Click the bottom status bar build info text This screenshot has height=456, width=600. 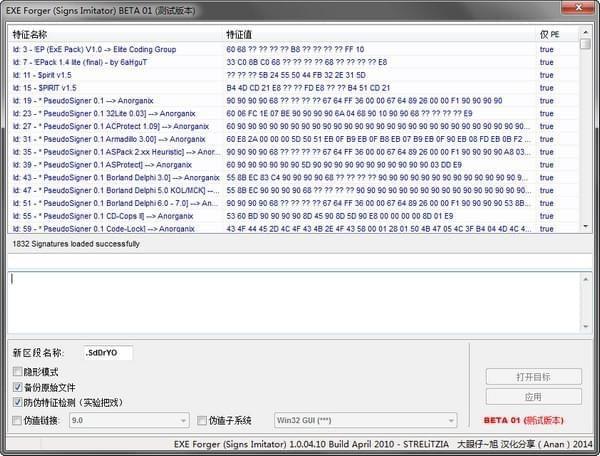[383, 444]
